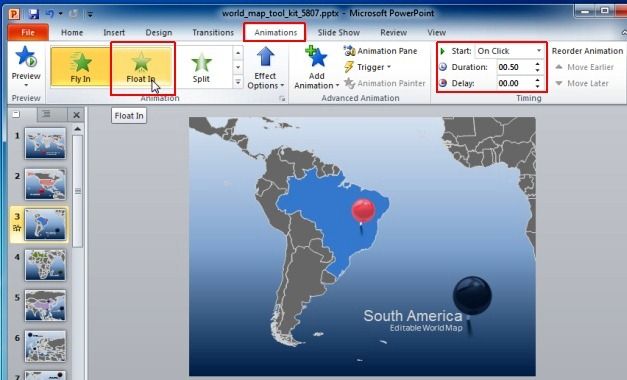This screenshot has height=380, width=627.
Task: Click the Trigger lightning icon
Action: (x=349, y=67)
